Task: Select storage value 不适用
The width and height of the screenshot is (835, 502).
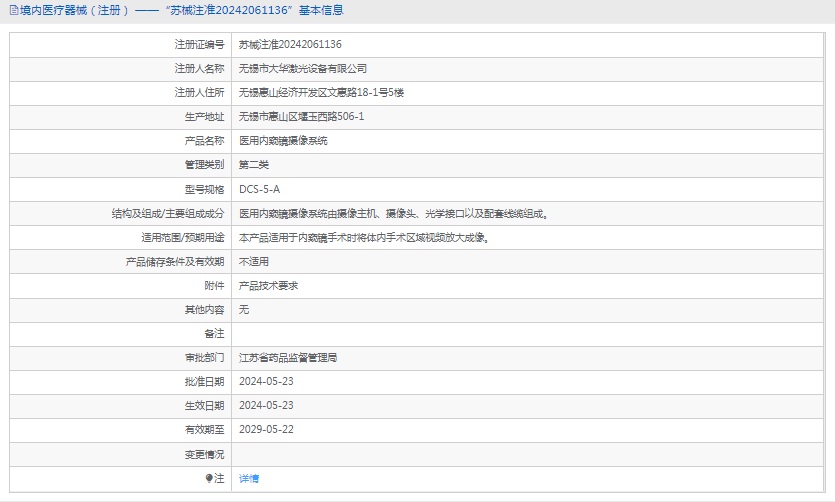Action: click(x=254, y=262)
